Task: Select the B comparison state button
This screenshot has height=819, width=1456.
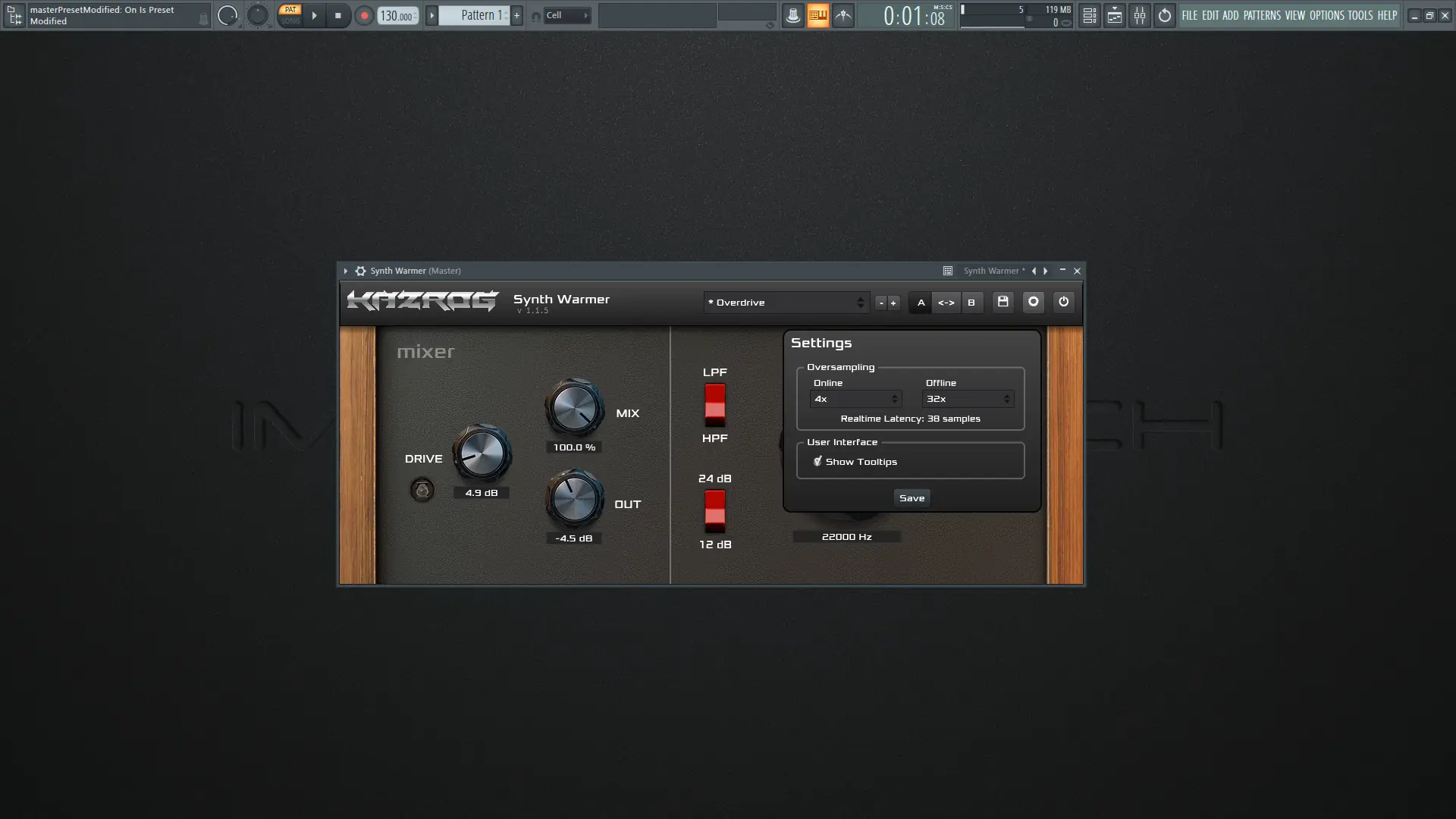Action: (x=971, y=303)
